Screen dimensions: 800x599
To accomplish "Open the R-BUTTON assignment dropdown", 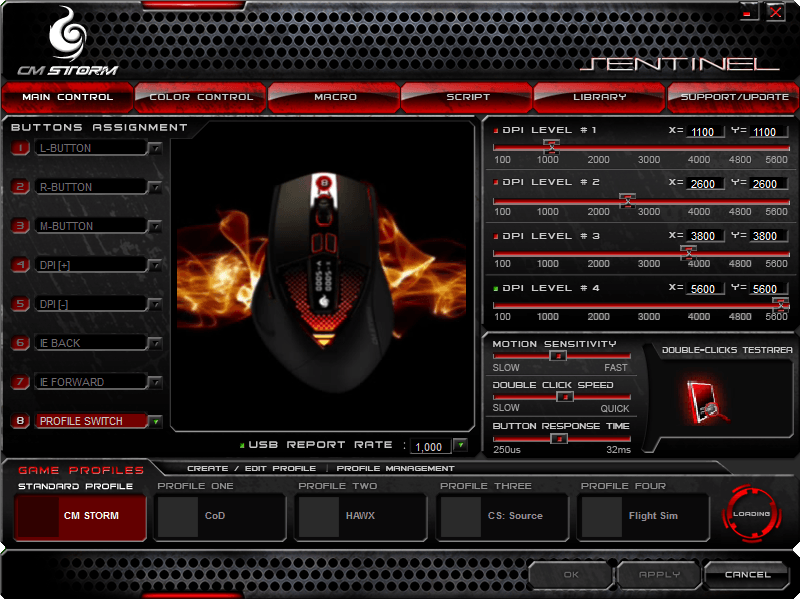I will pyautogui.click(x=155, y=187).
